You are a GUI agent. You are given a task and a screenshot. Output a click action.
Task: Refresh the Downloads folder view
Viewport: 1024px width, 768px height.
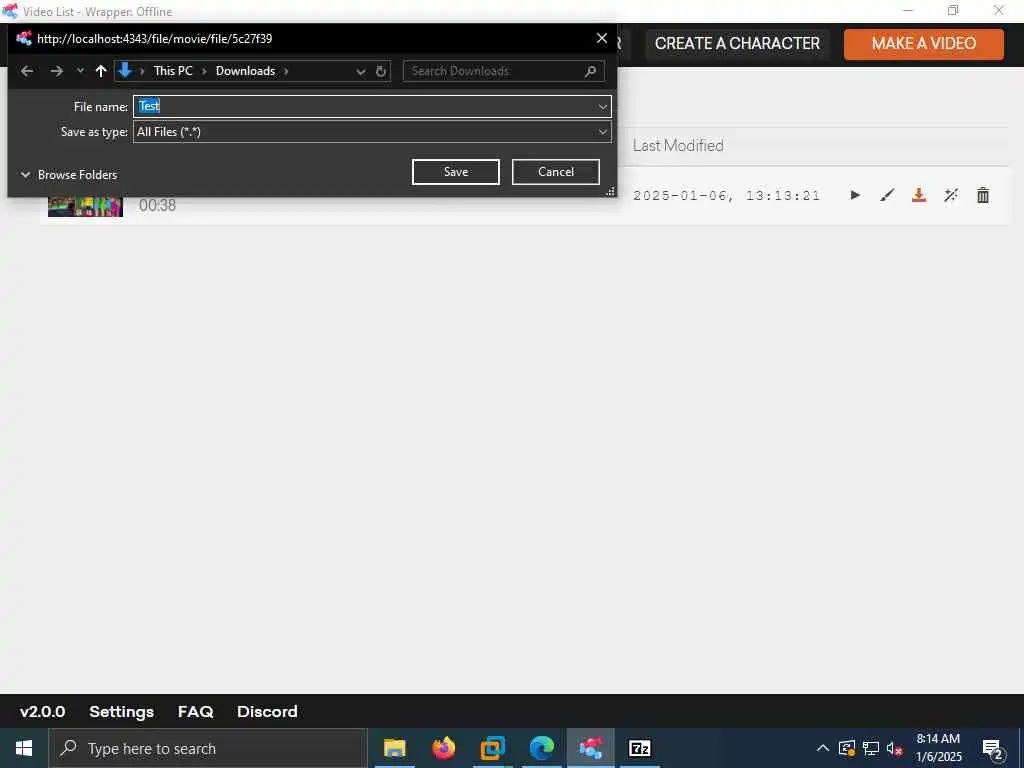[381, 71]
